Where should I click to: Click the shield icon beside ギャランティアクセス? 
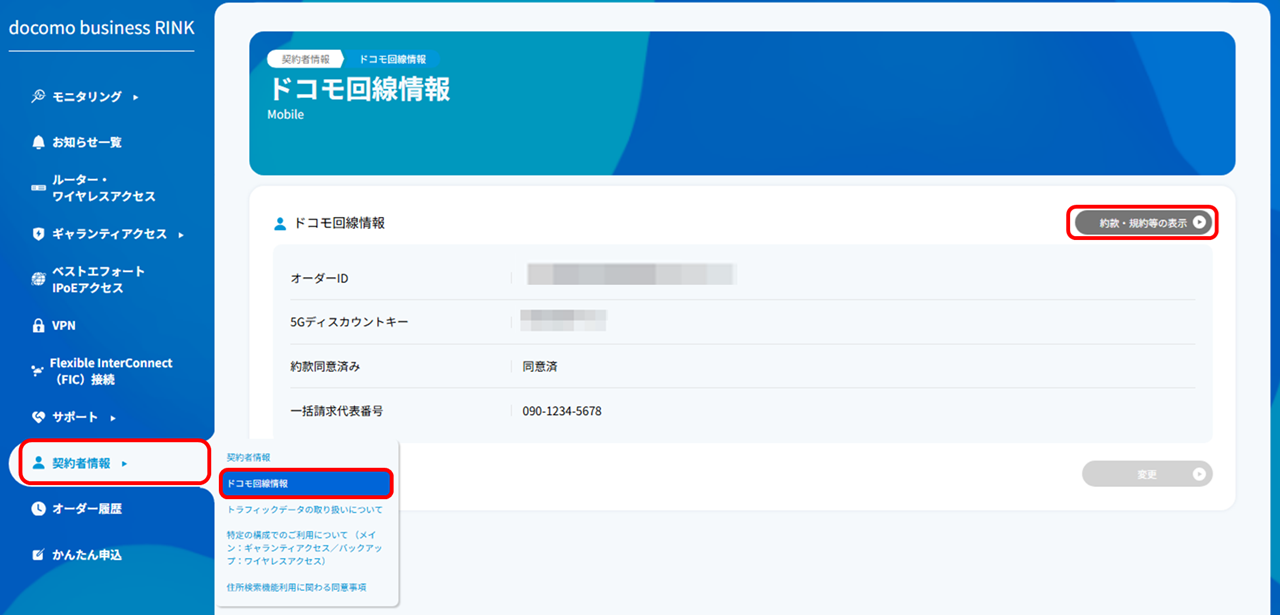(38, 234)
